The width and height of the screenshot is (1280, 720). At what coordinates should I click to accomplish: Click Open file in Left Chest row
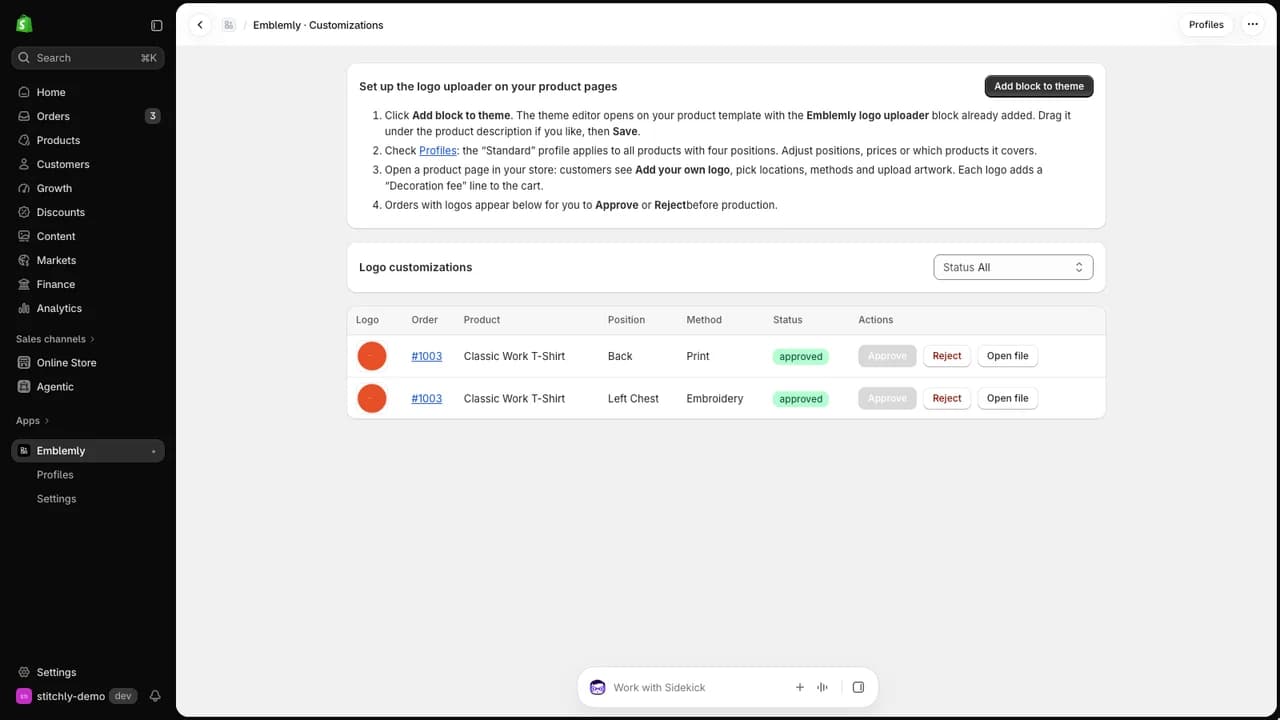pos(1008,398)
